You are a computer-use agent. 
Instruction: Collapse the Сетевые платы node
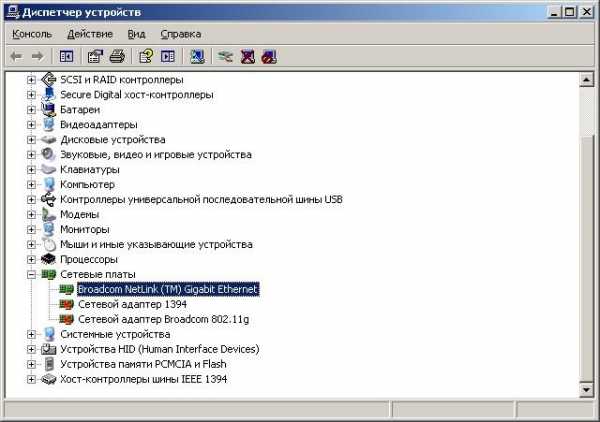[31, 274]
